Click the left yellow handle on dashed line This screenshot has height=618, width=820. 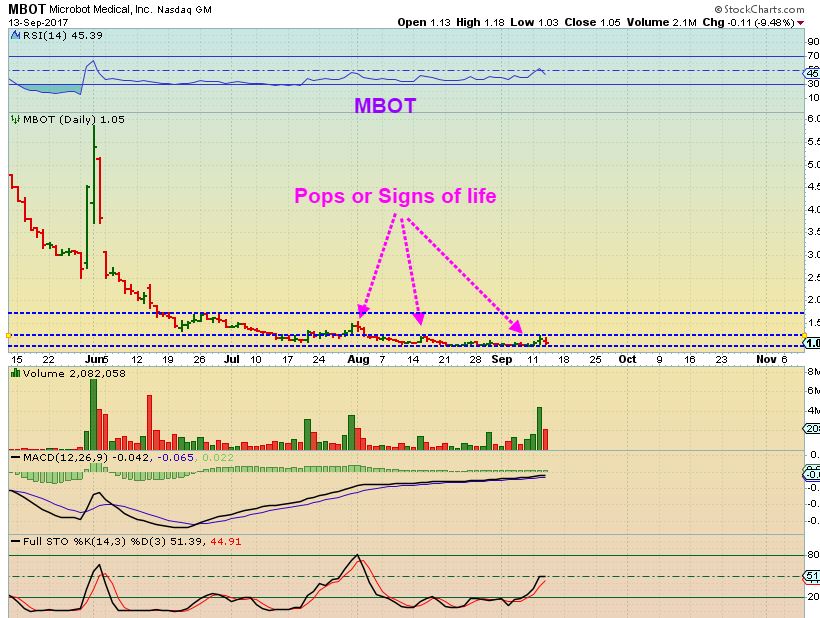8,335
